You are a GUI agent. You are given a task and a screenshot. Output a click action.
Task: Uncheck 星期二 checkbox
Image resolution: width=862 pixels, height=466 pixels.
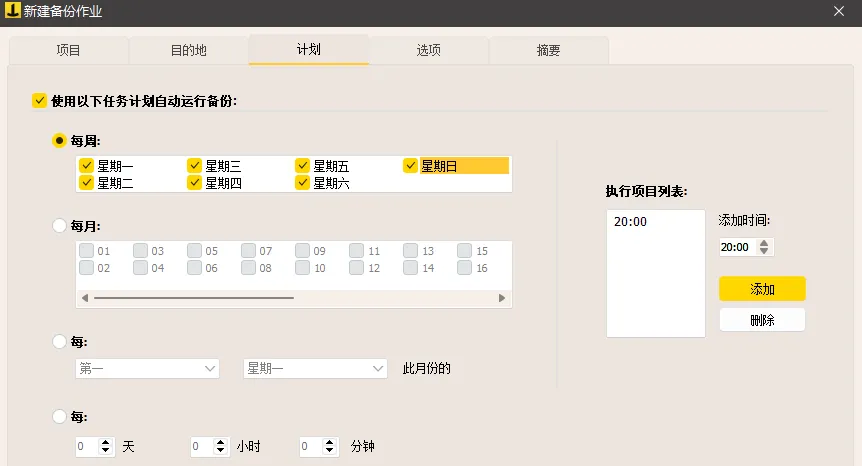[86, 182]
